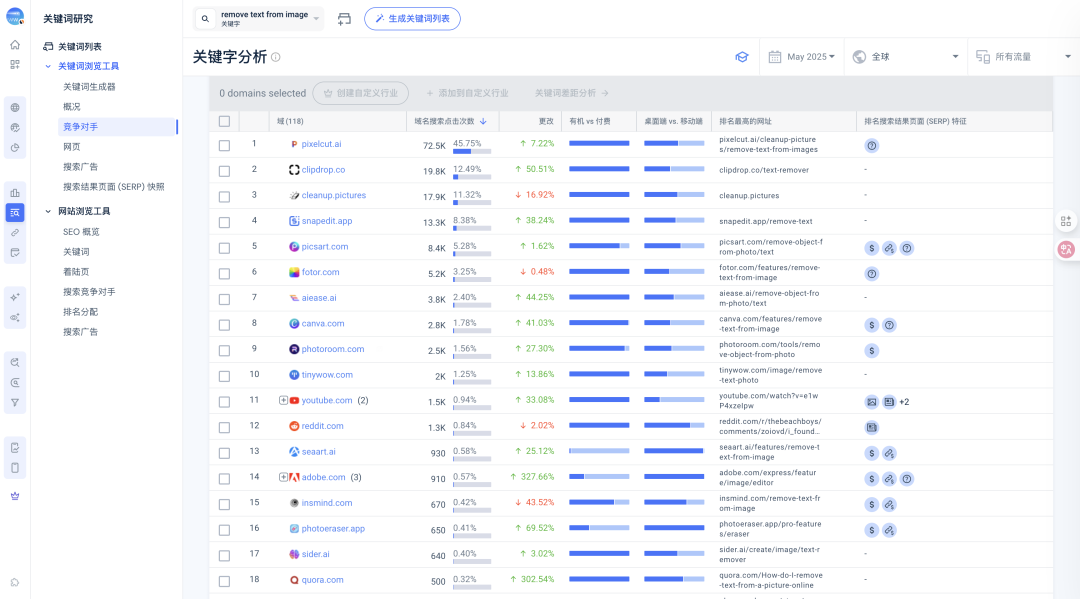Click the grid widget icon on right edge

point(1066,221)
